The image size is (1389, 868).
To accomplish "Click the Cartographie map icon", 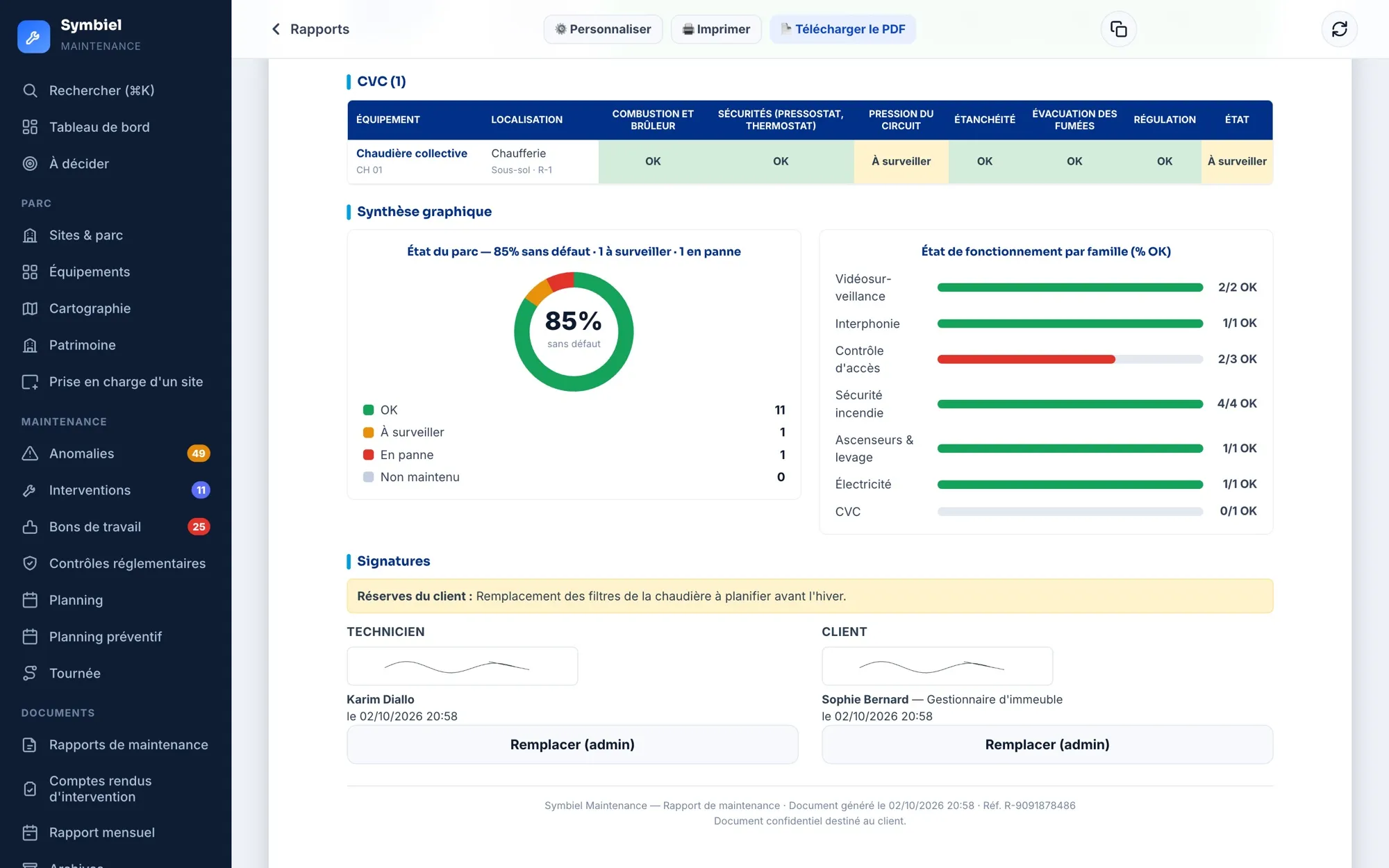I will (x=30, y=309).
